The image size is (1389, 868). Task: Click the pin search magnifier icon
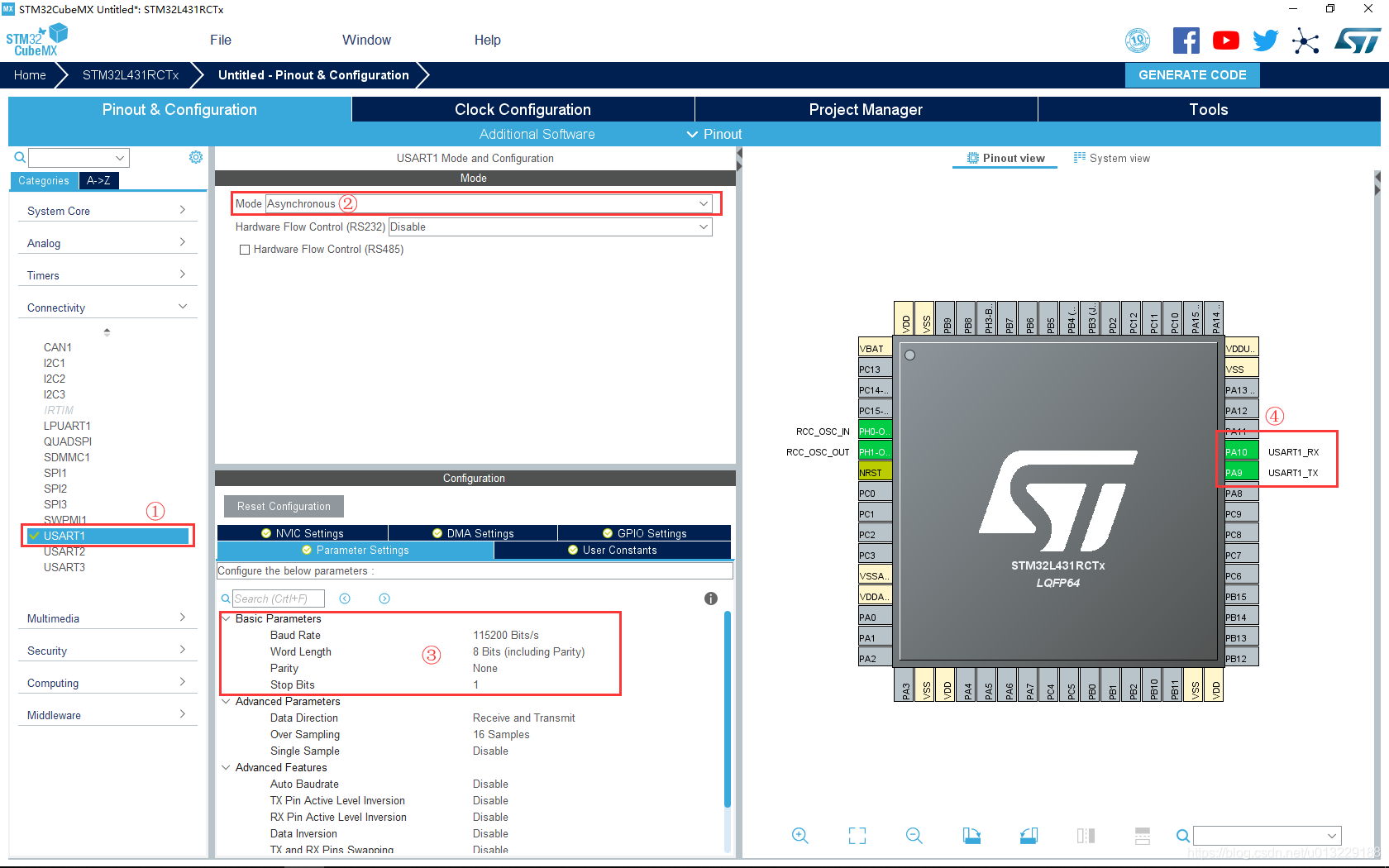point(1183,836)
